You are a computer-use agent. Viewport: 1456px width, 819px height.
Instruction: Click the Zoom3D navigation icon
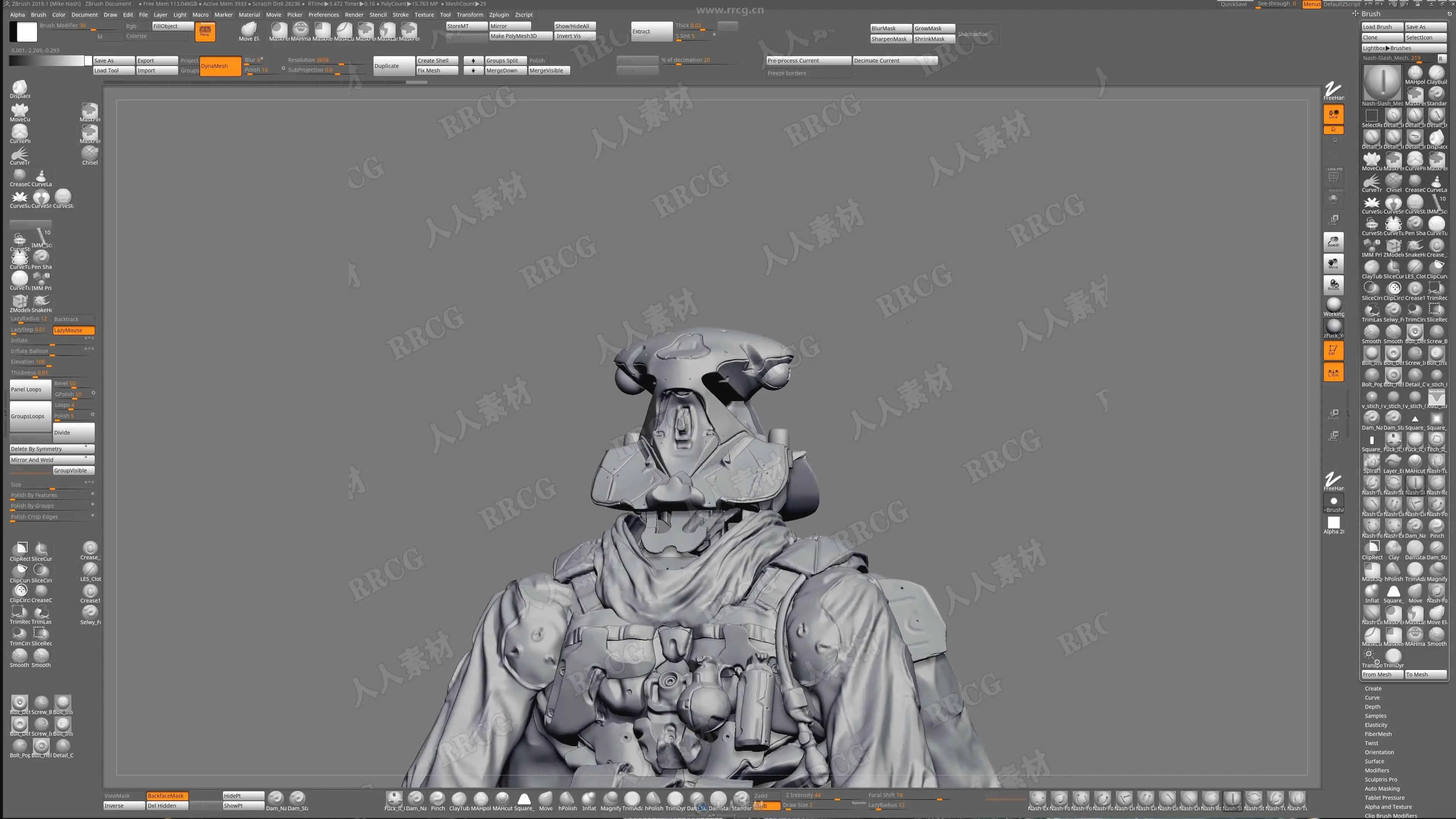[x=1334, y=242]
